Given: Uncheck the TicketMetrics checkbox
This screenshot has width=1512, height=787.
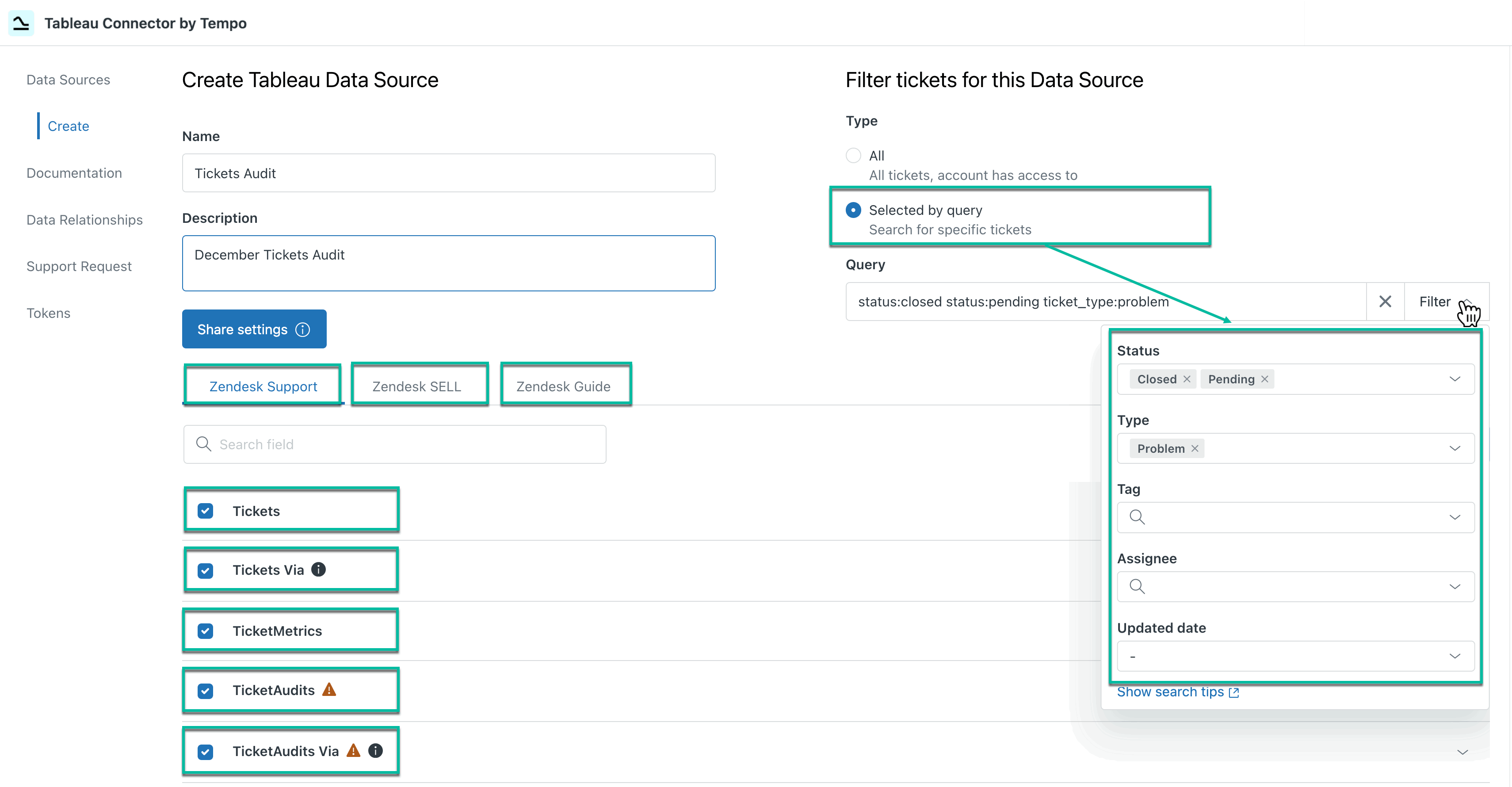Looking at the screenshot, I should click(x=205, y=631).
